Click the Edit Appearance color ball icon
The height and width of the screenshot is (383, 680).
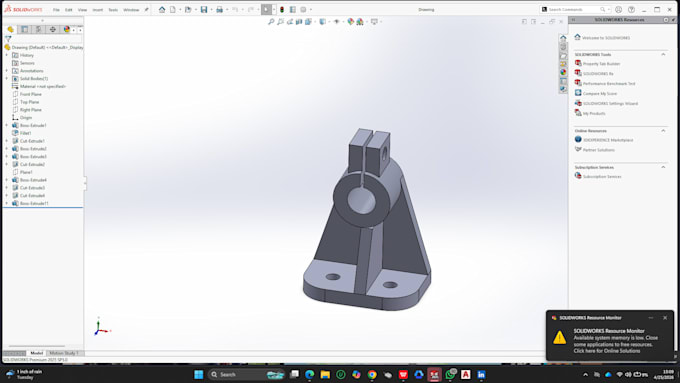(350, 22)
